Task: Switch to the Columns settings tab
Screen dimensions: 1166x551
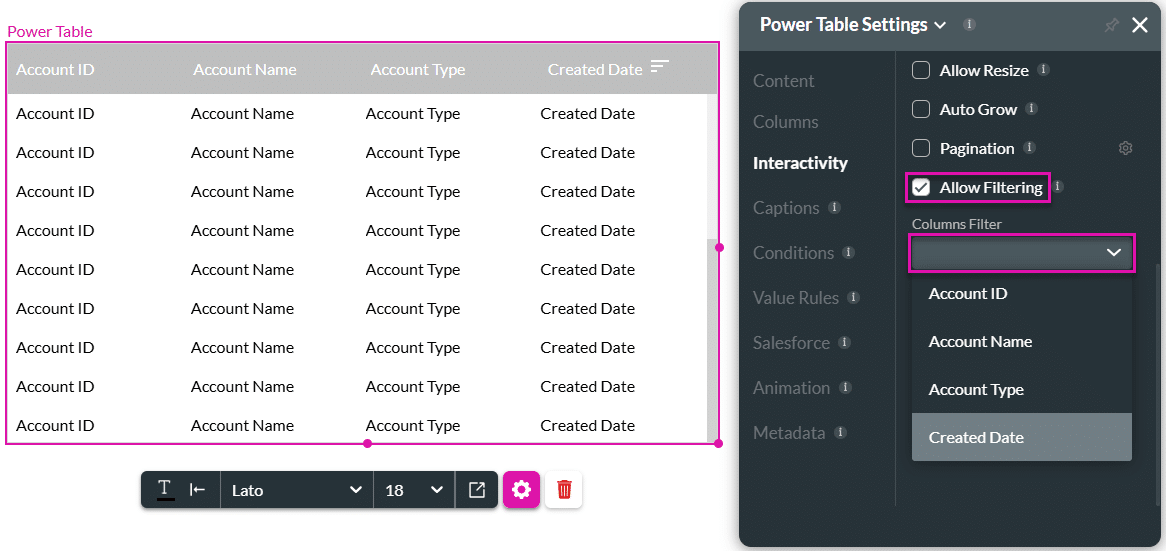Action: [785, 122]
